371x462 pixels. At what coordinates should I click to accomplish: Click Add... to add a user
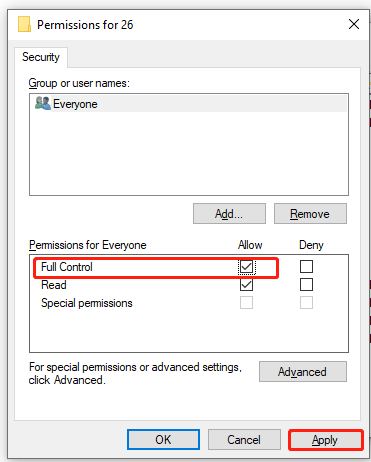pyautogui.click(x=229, y=214)
